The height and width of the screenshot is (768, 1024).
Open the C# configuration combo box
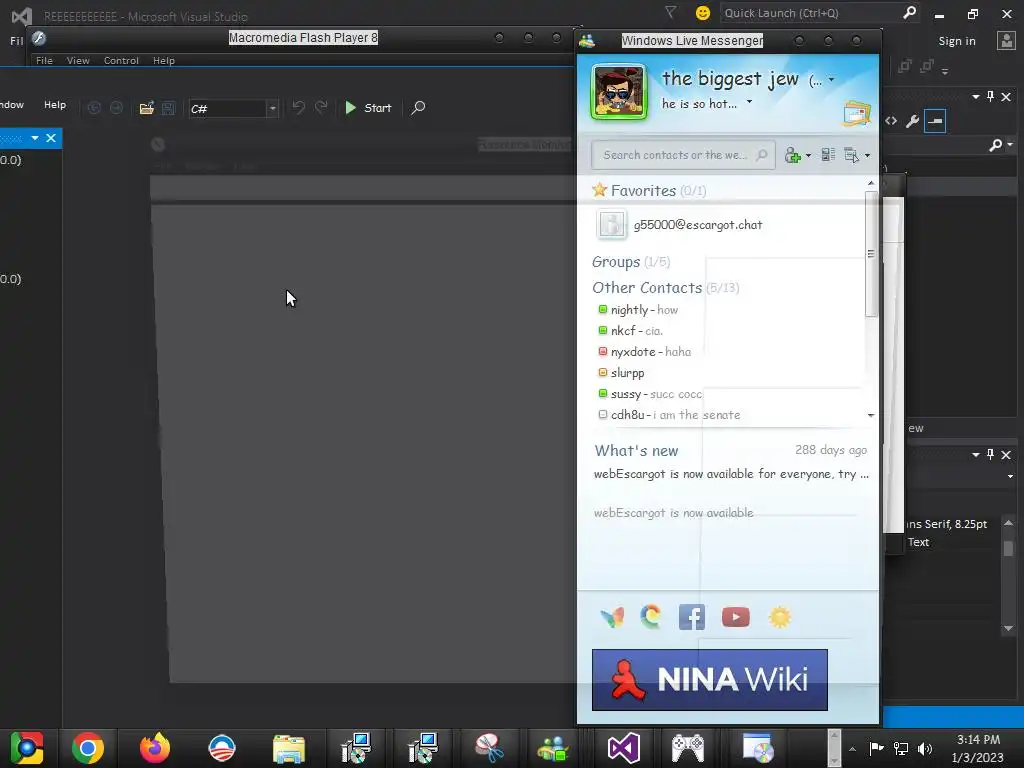233,108
